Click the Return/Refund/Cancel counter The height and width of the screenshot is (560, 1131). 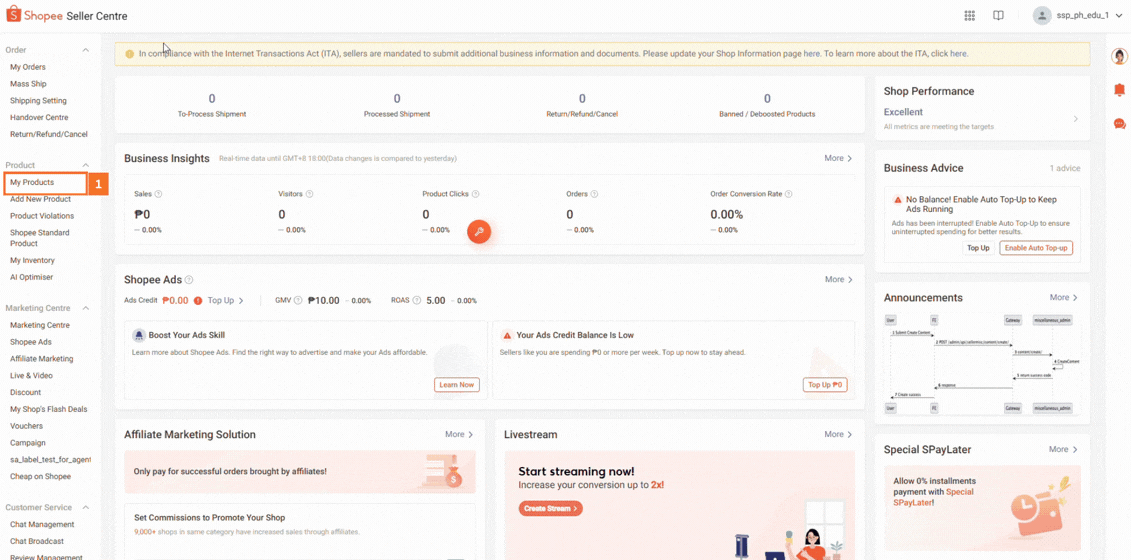[x=582, y=105]
